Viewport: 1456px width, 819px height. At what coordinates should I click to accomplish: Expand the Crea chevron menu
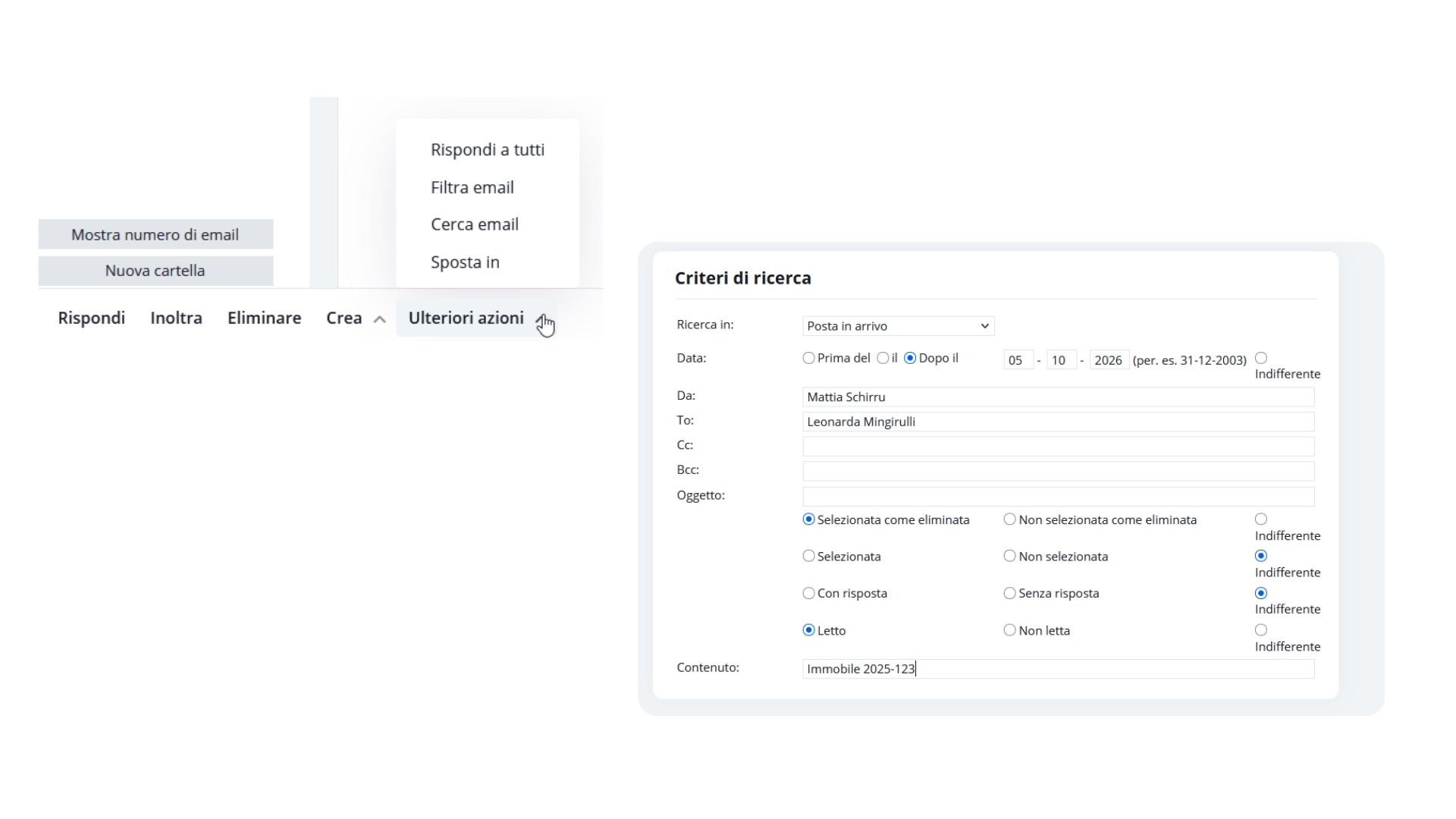pyautogui.click(x=380, y=319)
